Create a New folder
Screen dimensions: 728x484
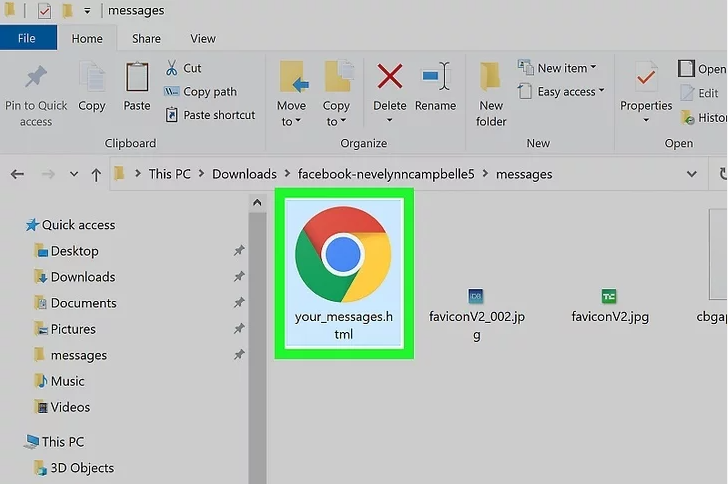tap(491, 94)
